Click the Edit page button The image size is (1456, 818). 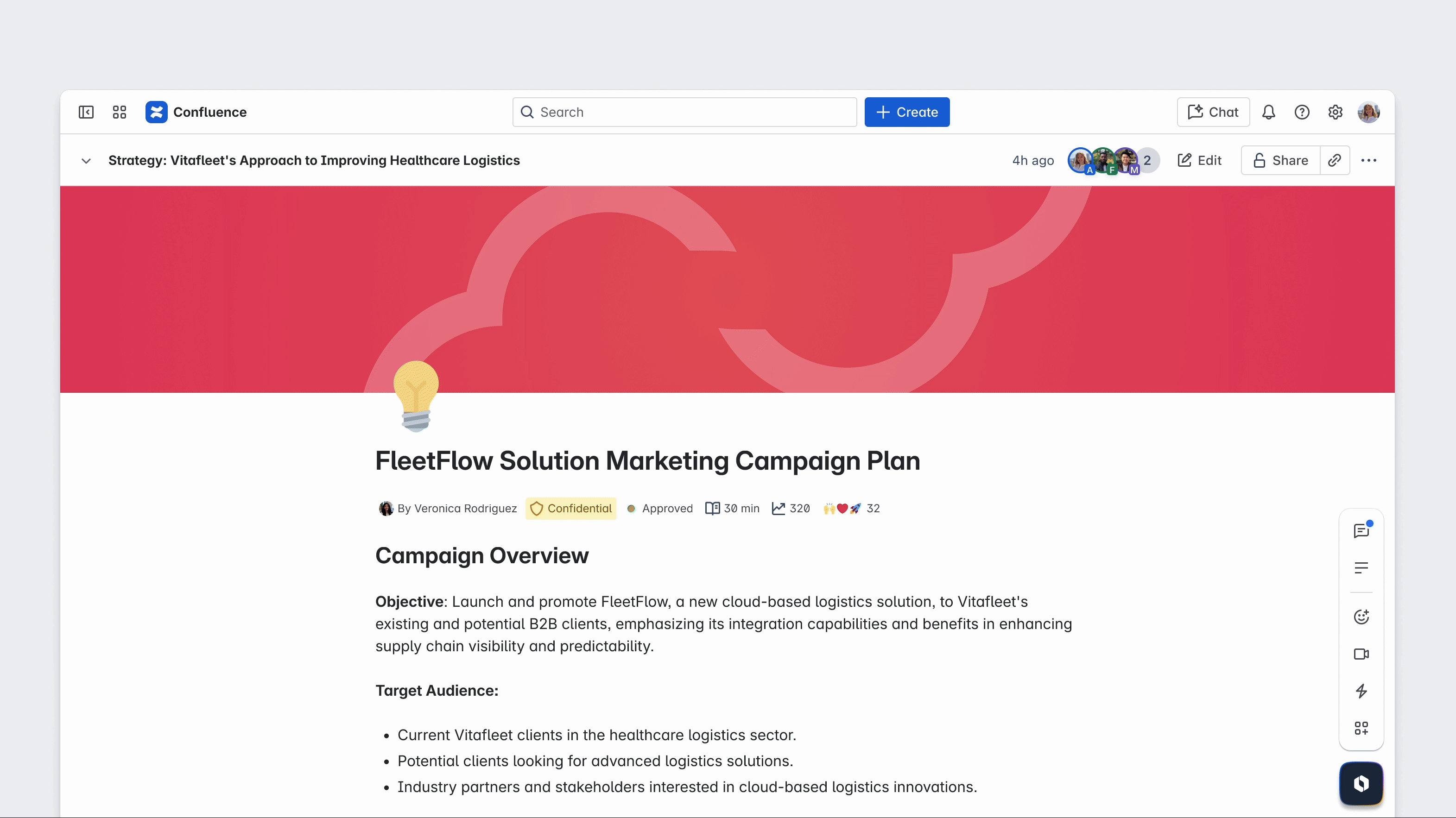coord(1199,160)
